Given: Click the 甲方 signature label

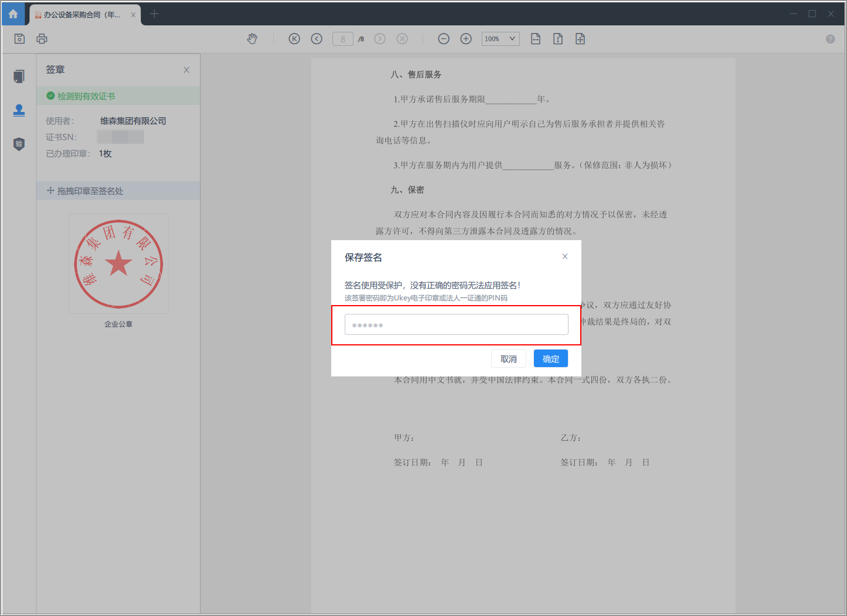Looking at the screenshot, I should click(x=404, y=438).
